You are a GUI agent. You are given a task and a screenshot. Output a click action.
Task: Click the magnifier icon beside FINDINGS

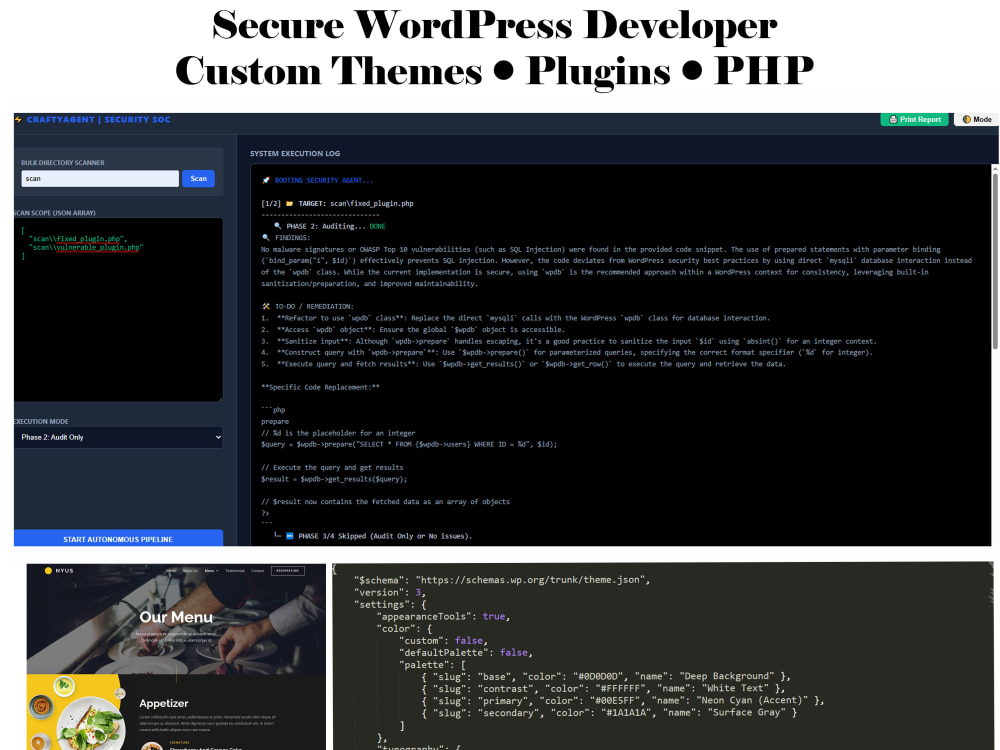pyautogui.click(x=266, y=237)
